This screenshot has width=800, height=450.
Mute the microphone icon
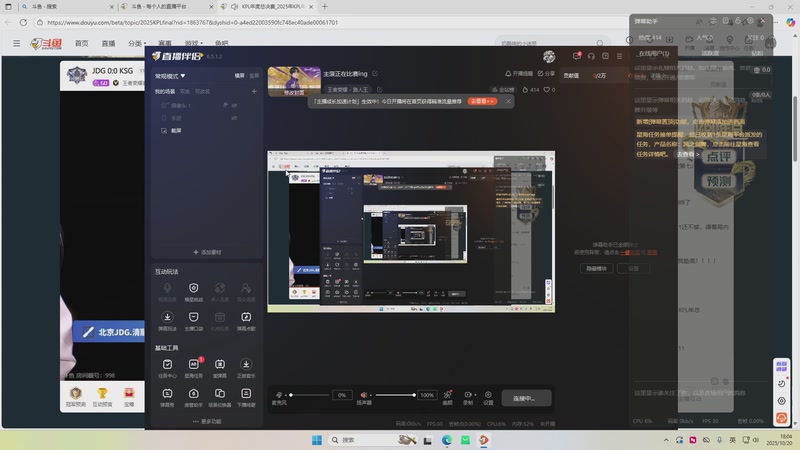[279, 395]
